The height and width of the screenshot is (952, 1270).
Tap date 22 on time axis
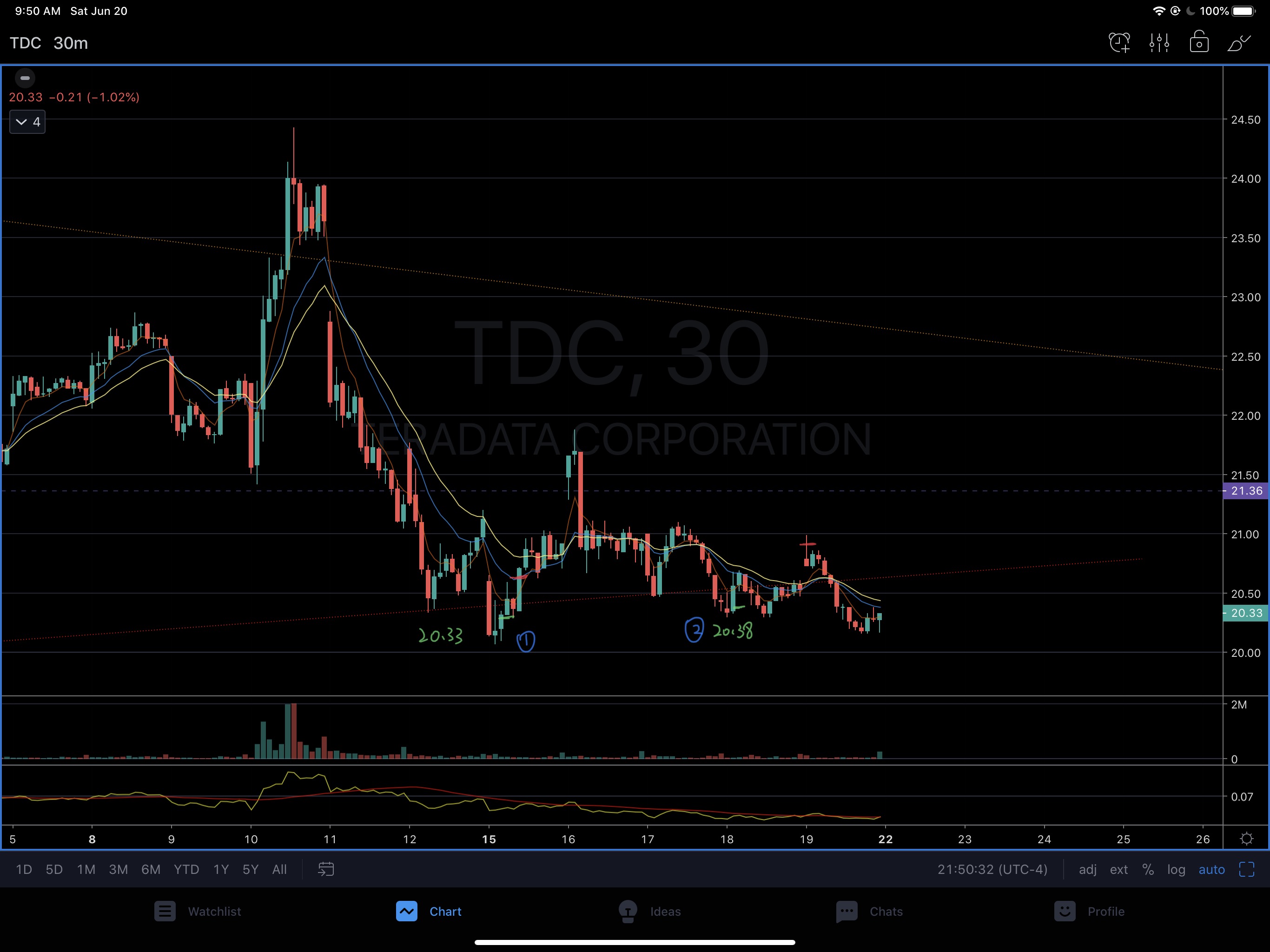(x=885, y=839)
